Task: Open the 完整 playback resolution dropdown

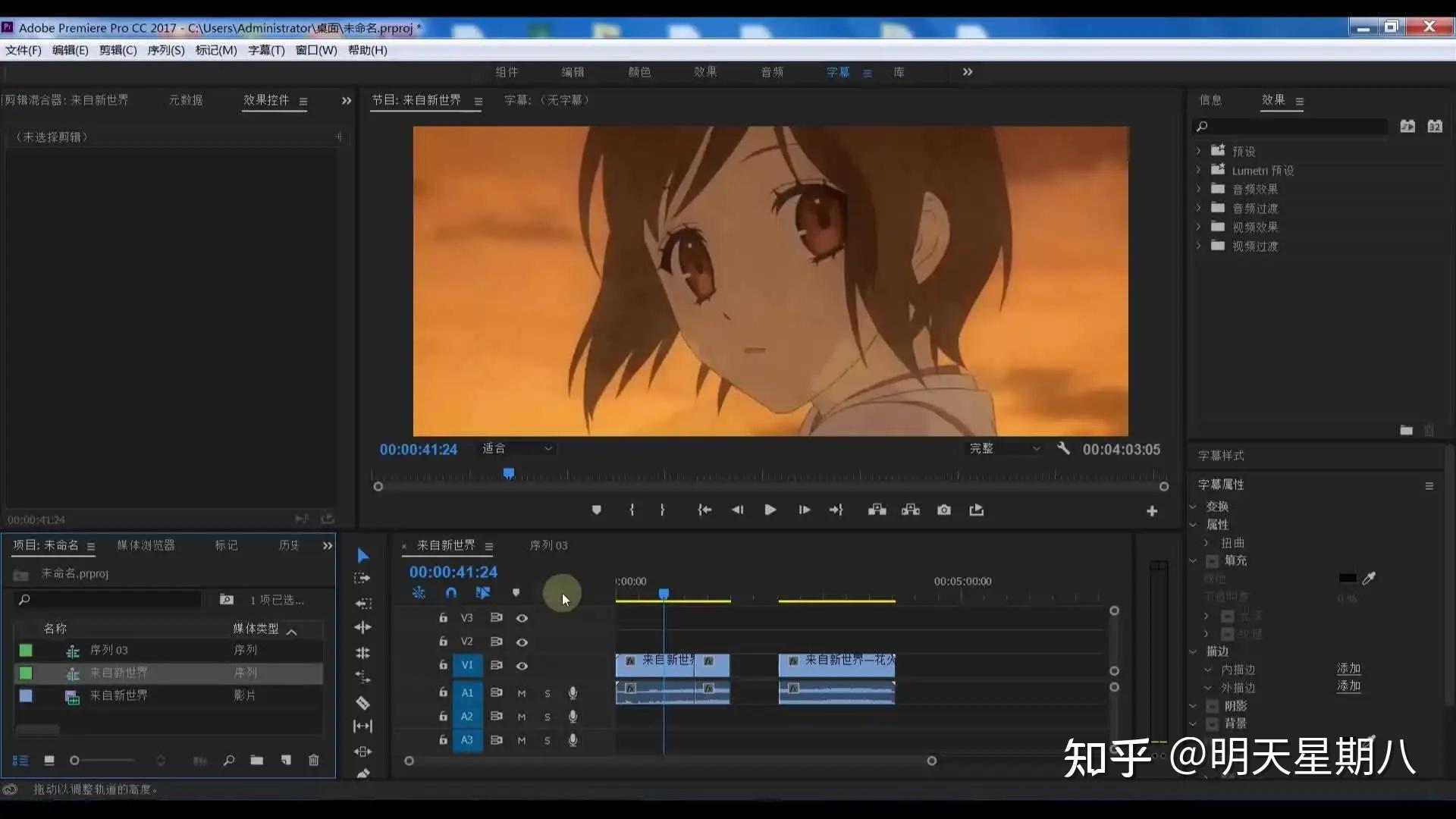Action: [1004, 449]
